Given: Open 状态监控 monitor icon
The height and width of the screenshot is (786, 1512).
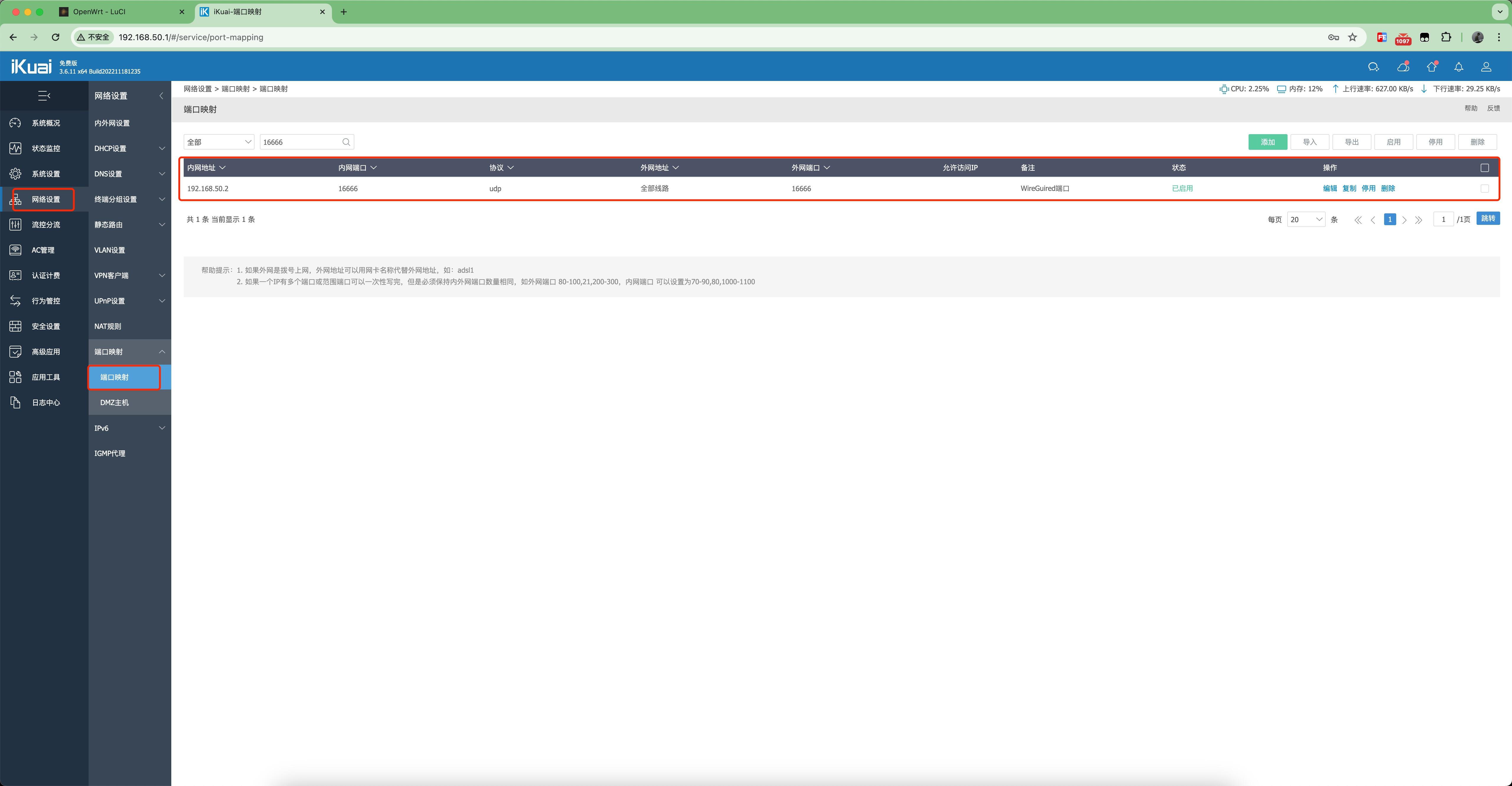Looking at the screenshot, I should click(x=15, y=148).
